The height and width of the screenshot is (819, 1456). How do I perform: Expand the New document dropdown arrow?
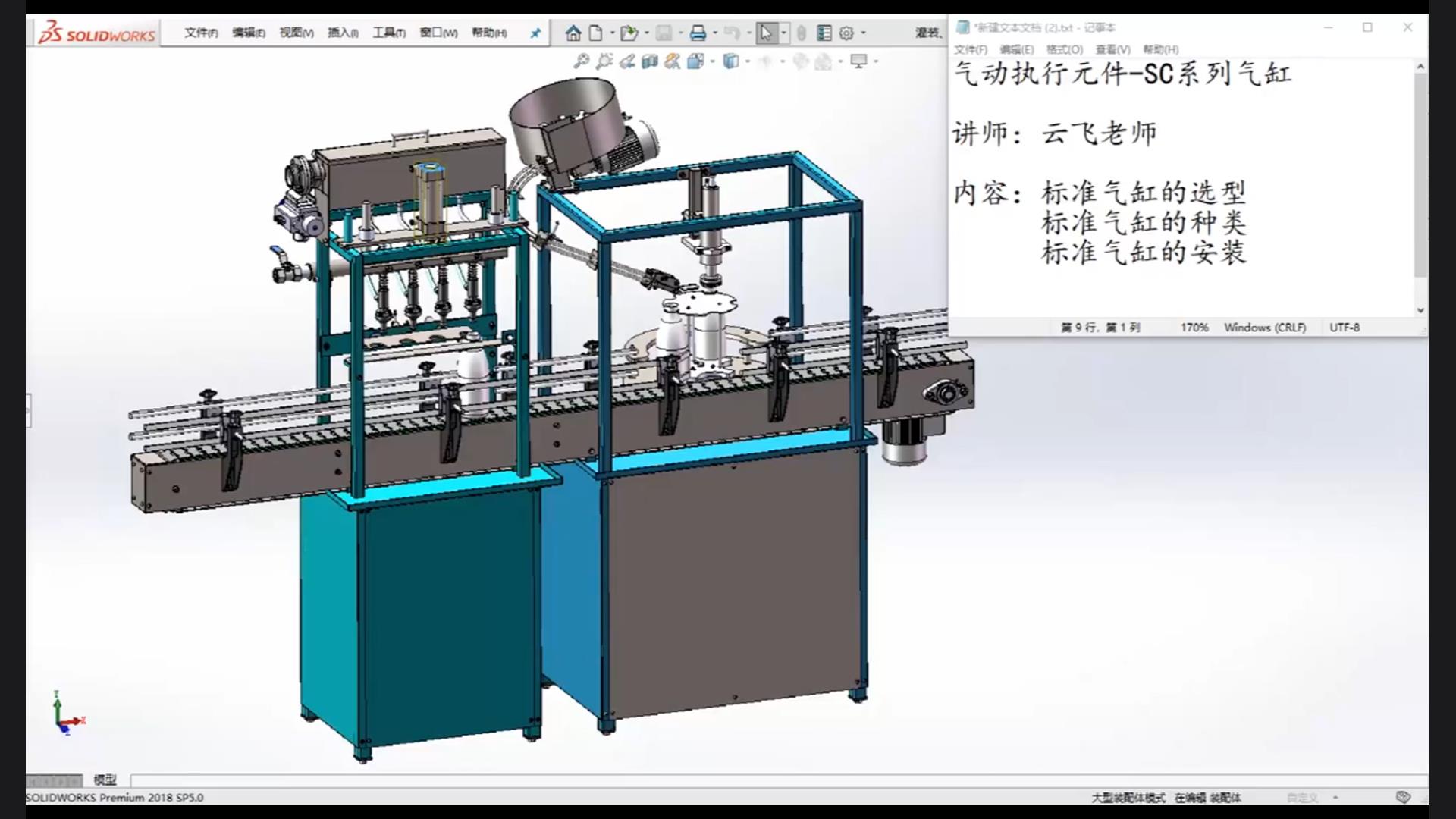pyautogui.click(x=612, y=33)
